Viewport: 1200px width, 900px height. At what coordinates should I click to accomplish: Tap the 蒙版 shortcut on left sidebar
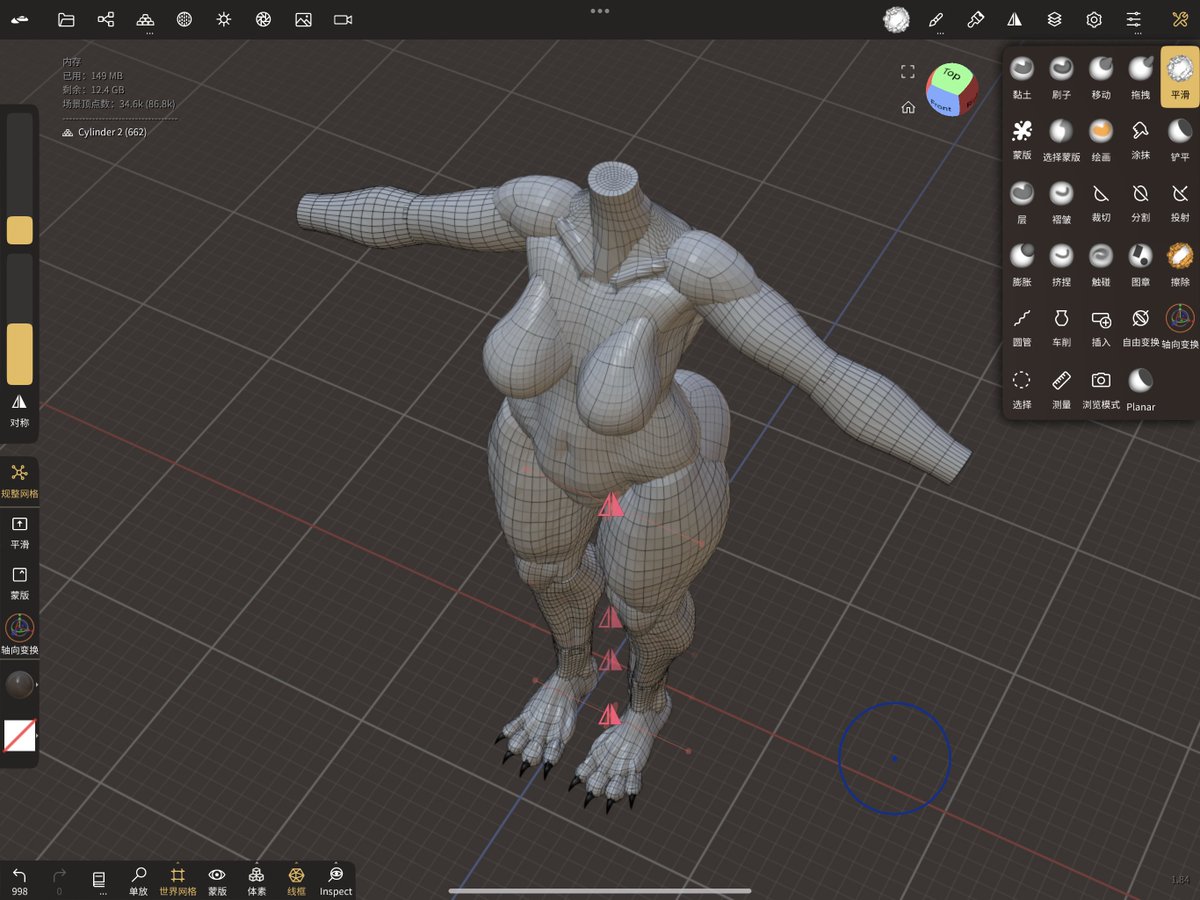pyautogui.click(x=20, y=583)
